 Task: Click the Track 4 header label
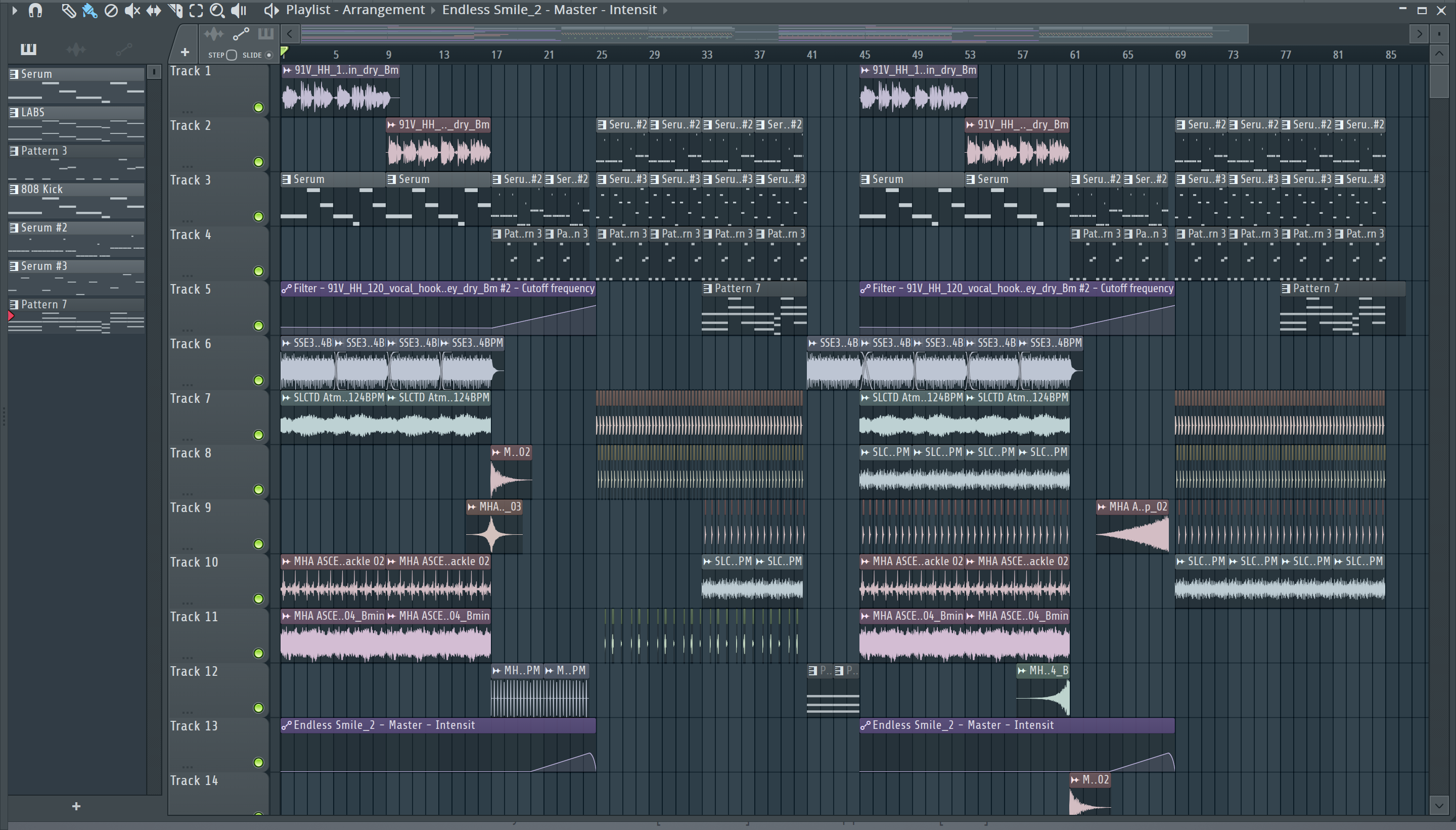(191, 235)
